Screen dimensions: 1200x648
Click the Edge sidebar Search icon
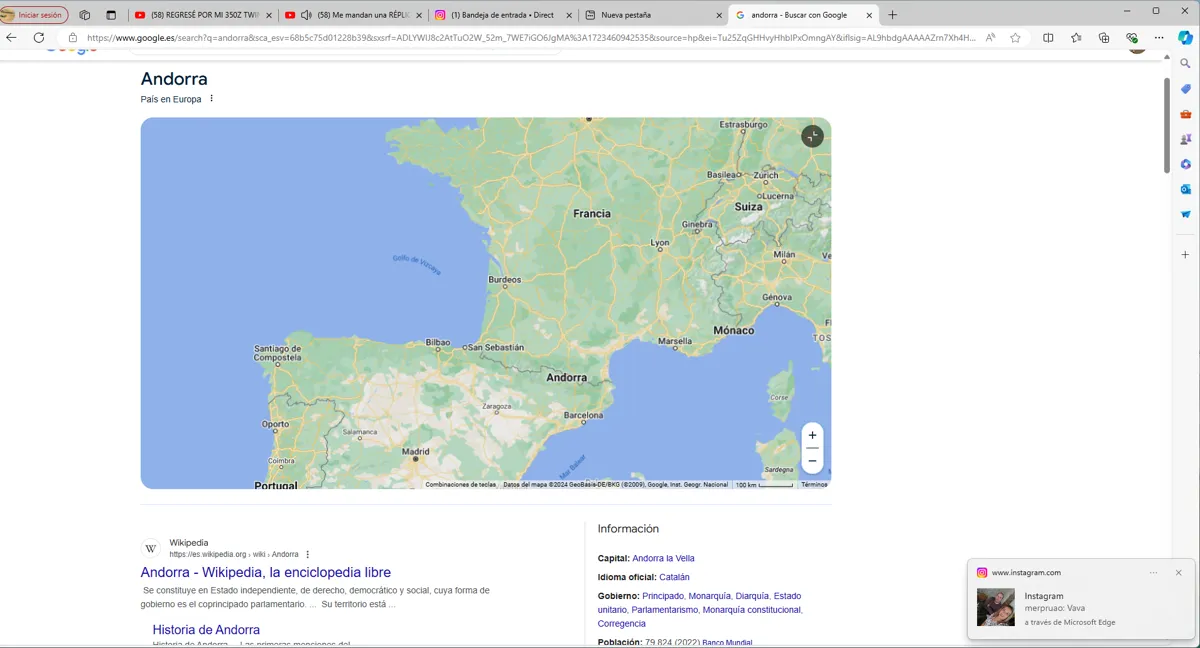pyautogui.click(x=1186, y=63)
